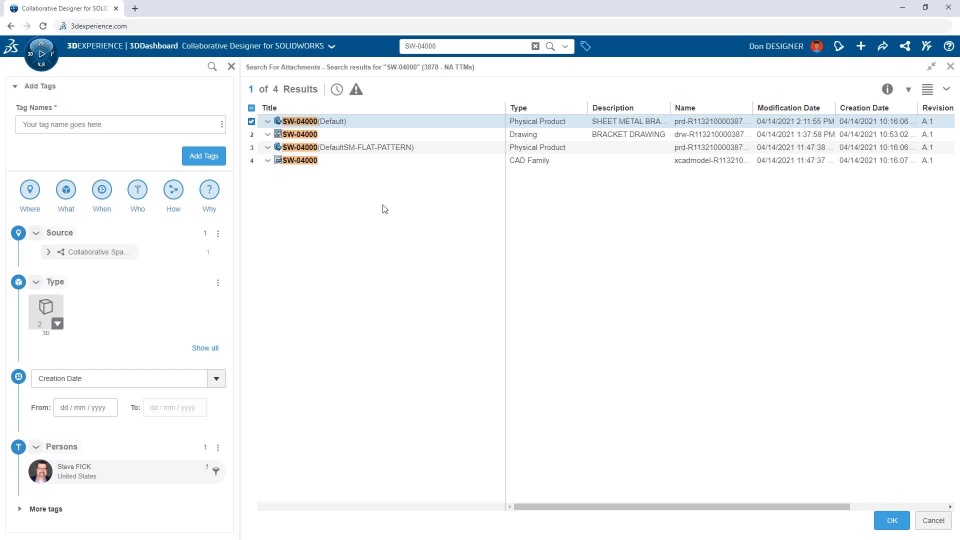Viewport: 960px width, 540px height.
Task: Click the Add Tags button
Action: coord(204,156)
